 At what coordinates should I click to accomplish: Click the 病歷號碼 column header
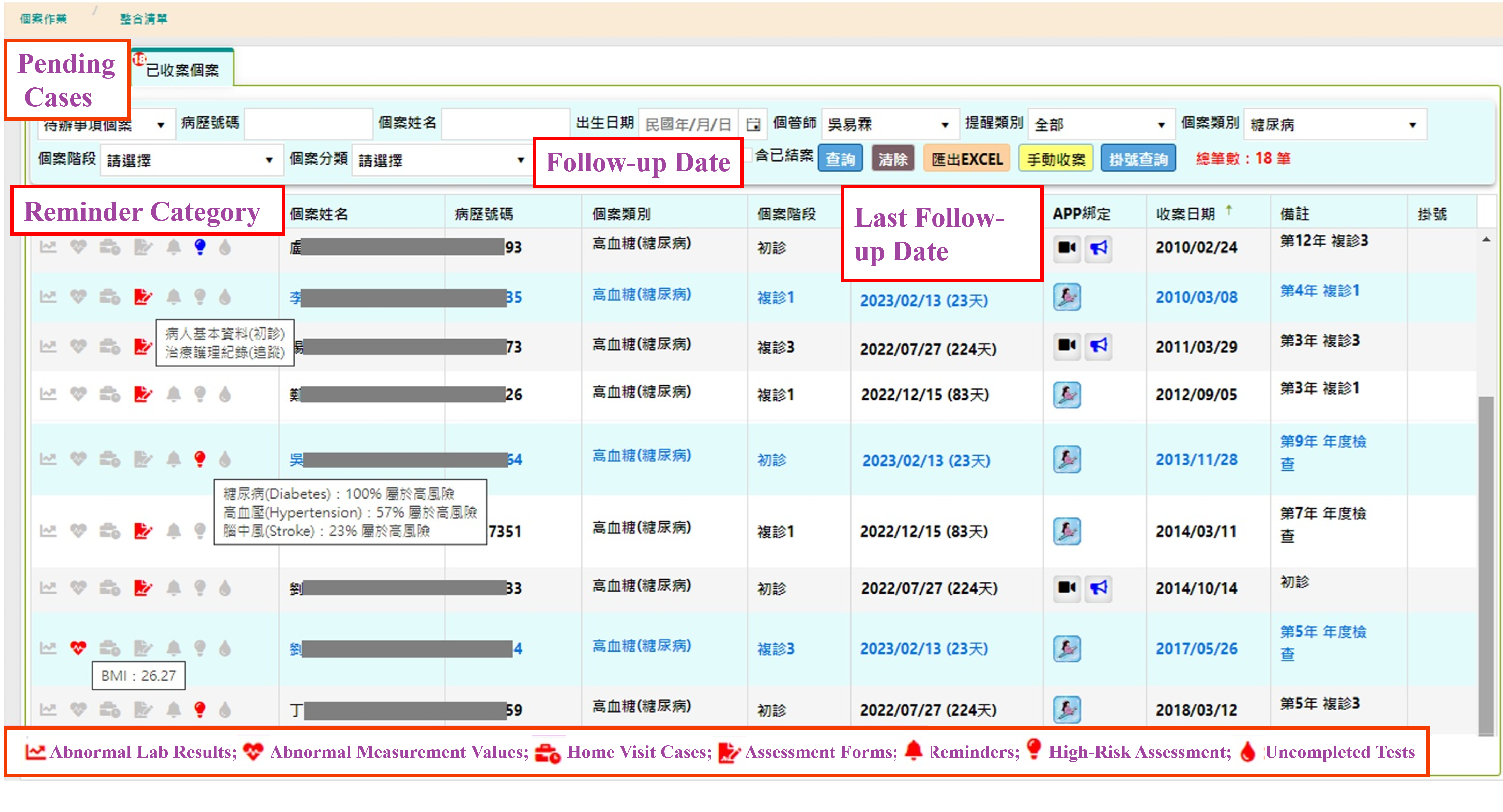coord(484,214)
